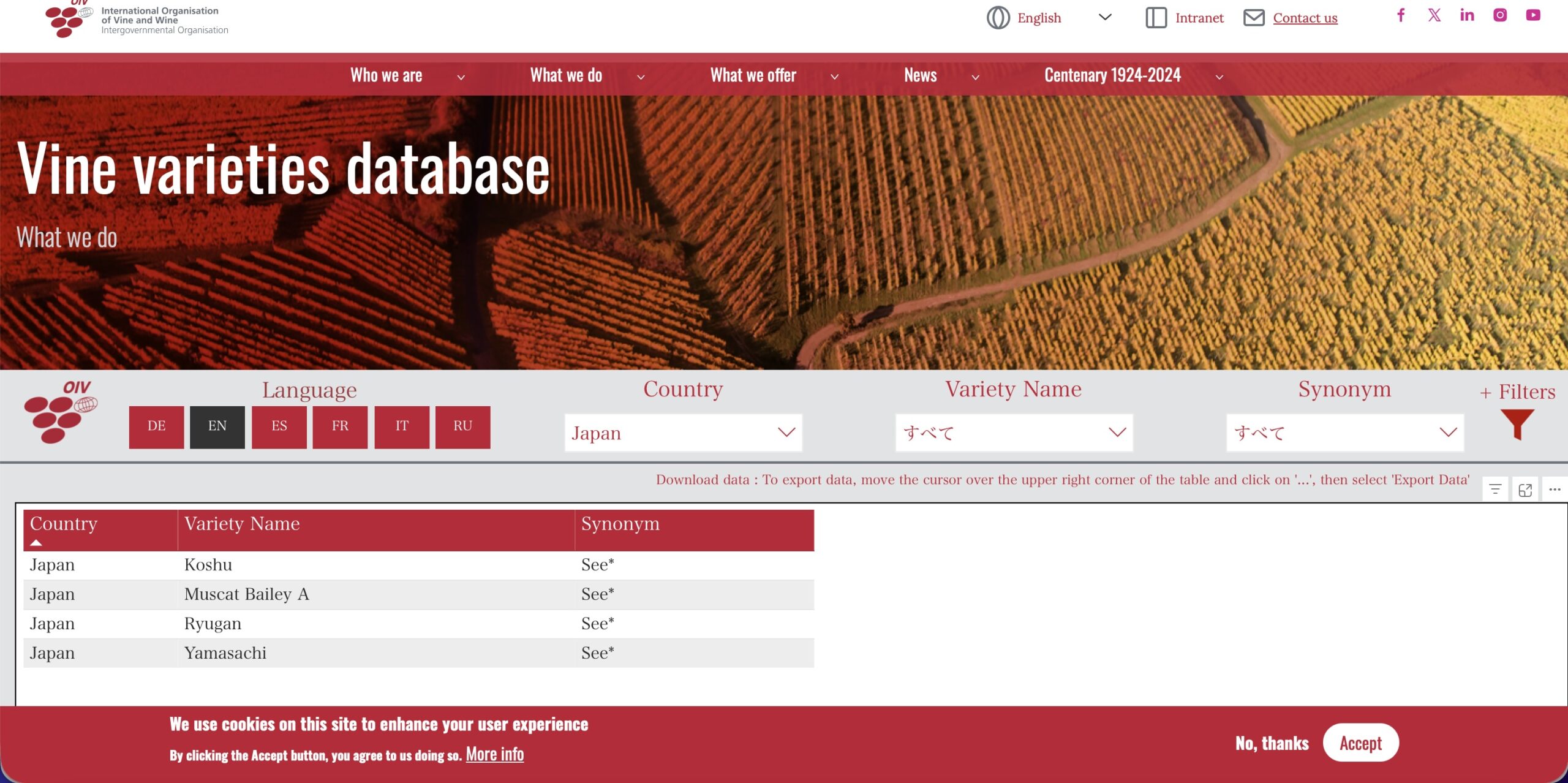Open the What we do menu
This screenshot has height=783, width=1568.
(x=566, y=75)
